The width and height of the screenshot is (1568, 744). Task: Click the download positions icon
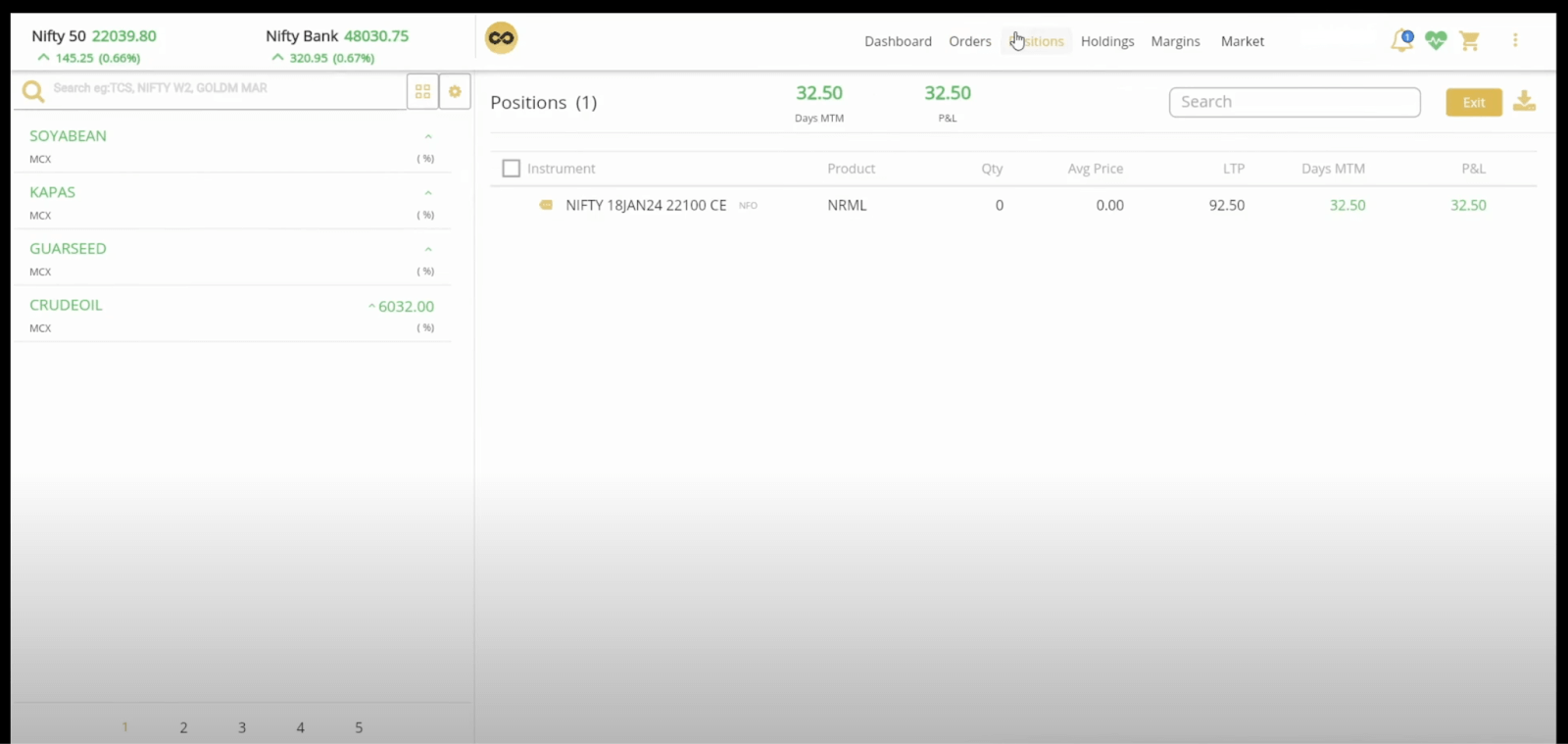pos(1524,101)
